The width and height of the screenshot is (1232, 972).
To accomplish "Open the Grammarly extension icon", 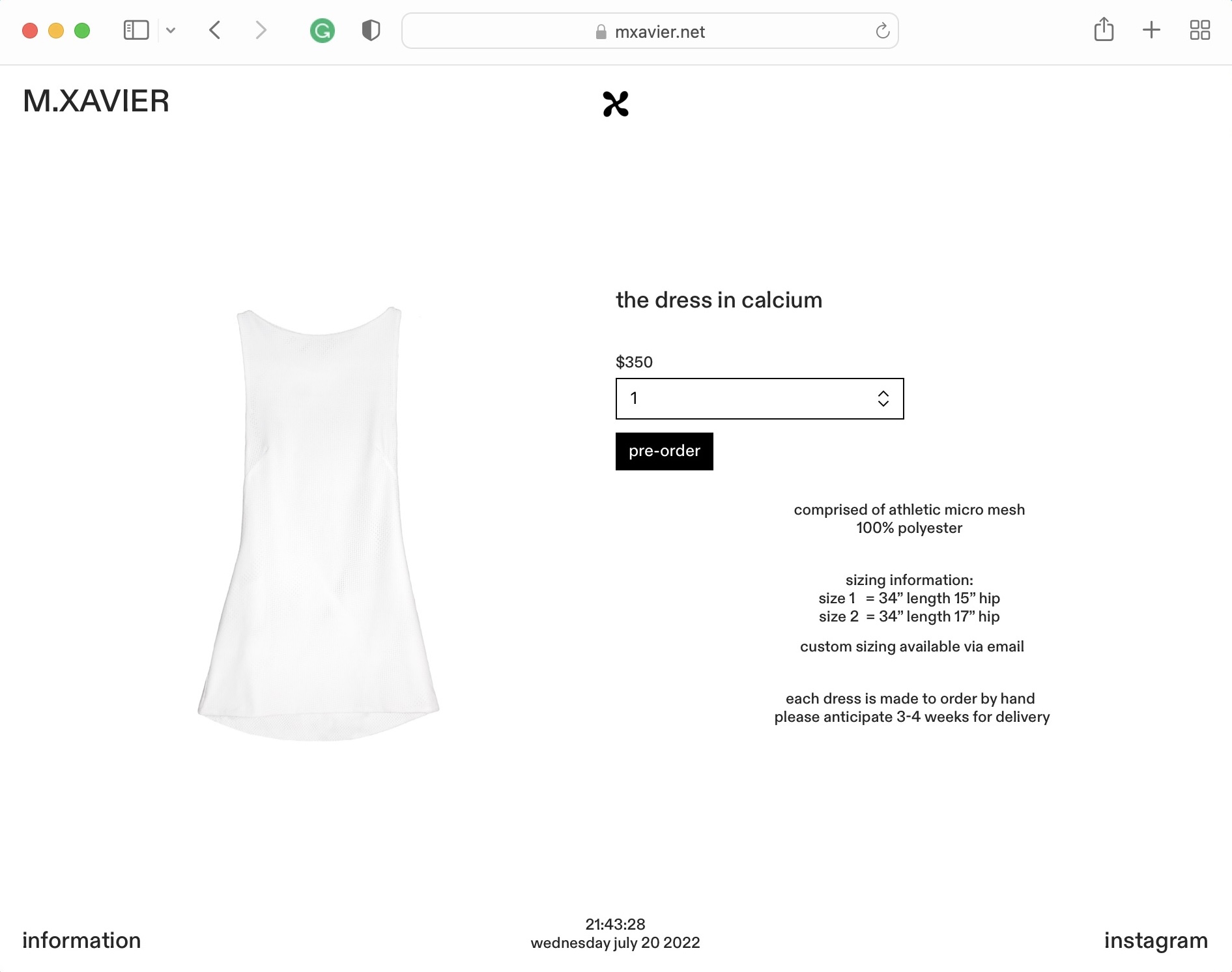I will [322, 31].
